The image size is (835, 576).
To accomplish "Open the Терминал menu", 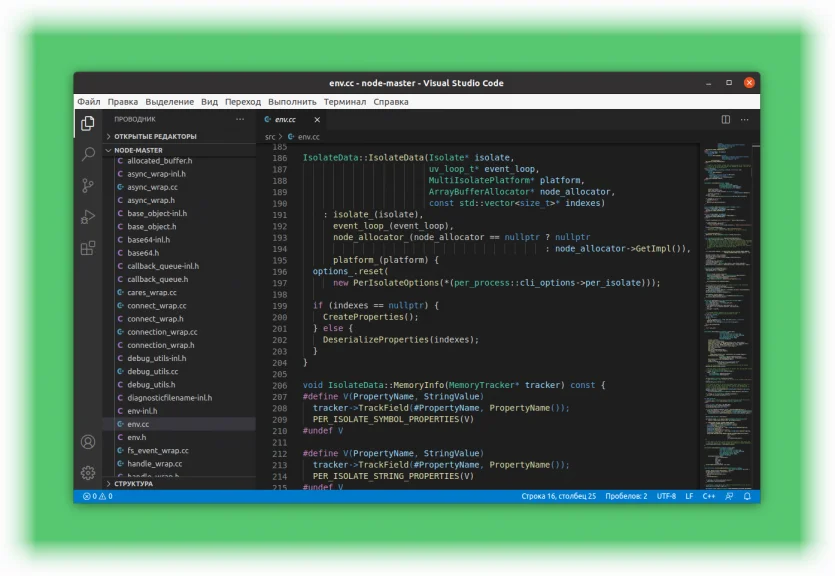I will coord(345,102).
